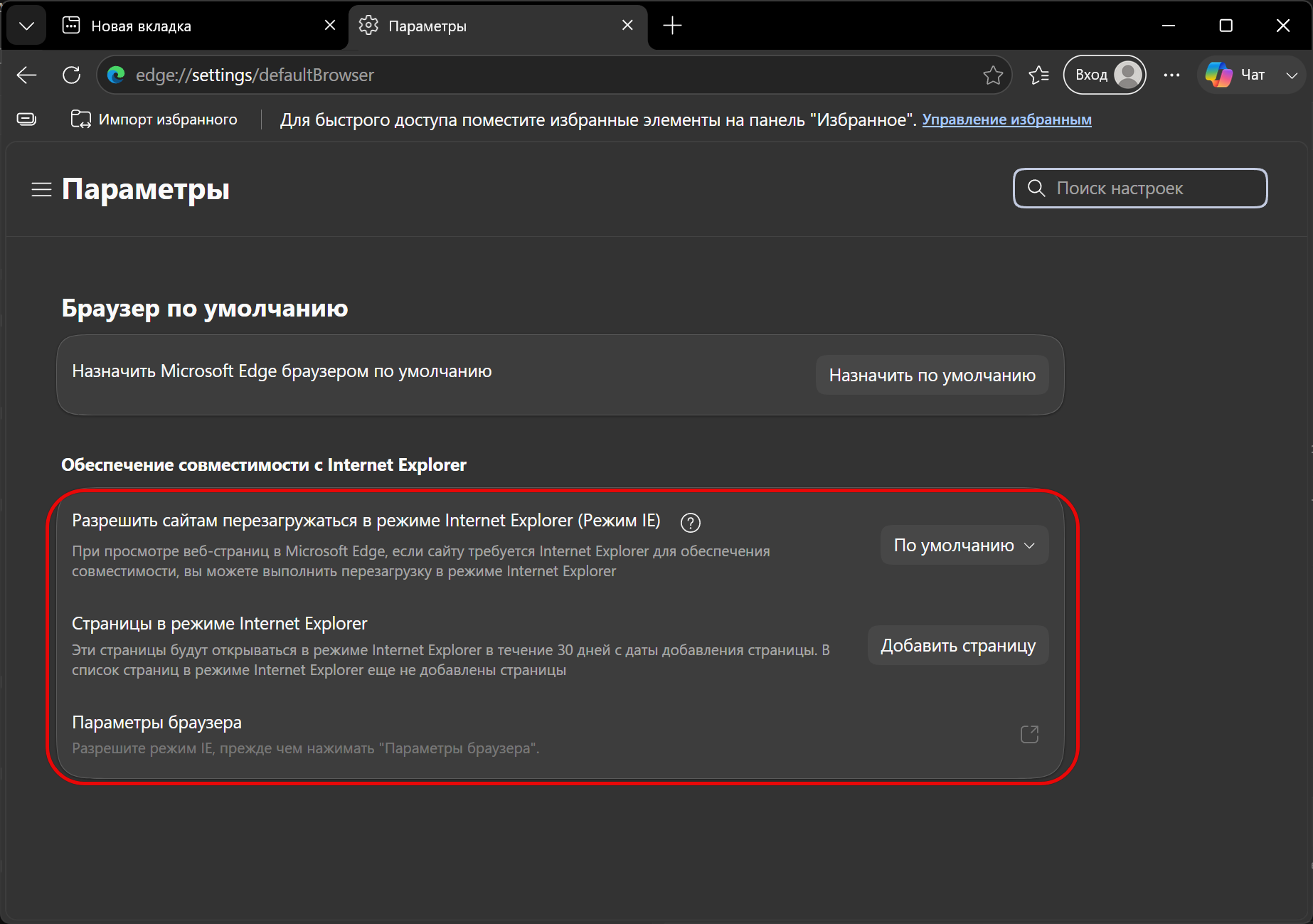Image resolution: width=1313 pixels, height=924 pixels.
Task: Click the Поиск настроек search field
Action: point(1140,188)
